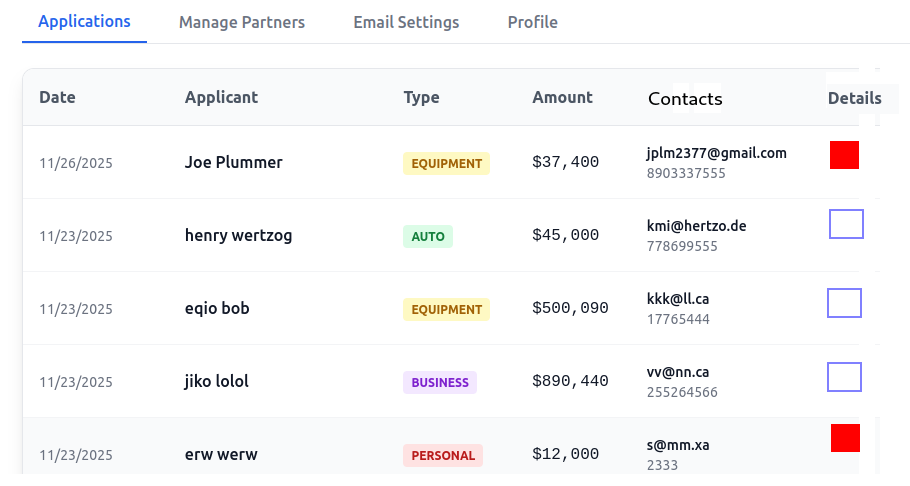Select the applicant name Joe Plummer

[x=233, y=162]
